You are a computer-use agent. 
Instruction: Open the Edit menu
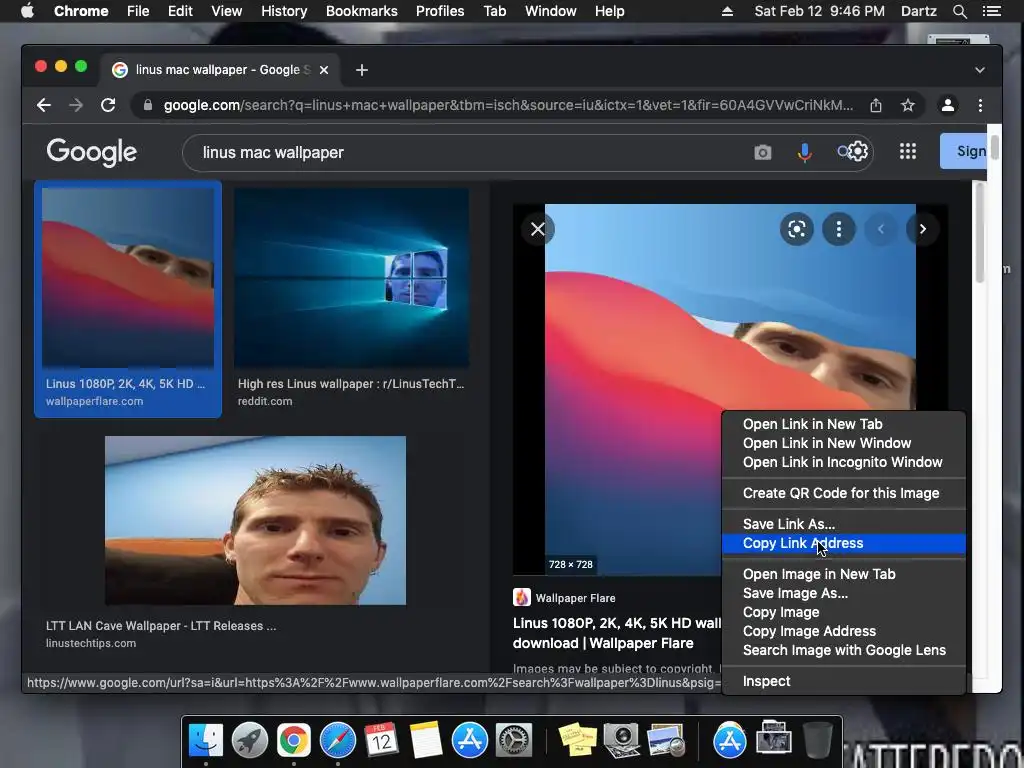coord(180,11)
